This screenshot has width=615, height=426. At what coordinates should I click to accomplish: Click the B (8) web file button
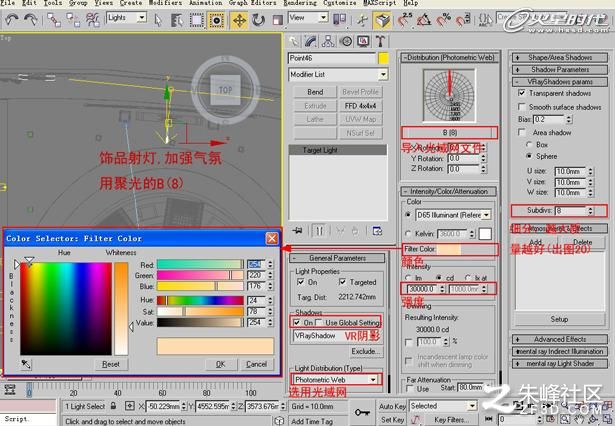(449, 133)
